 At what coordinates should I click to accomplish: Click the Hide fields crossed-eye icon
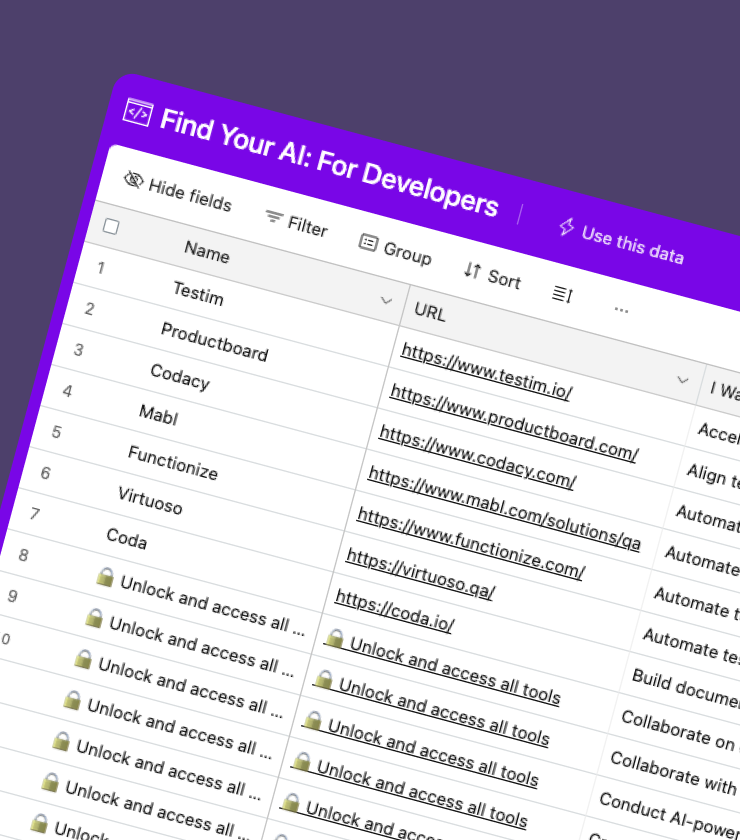[133, 180]
